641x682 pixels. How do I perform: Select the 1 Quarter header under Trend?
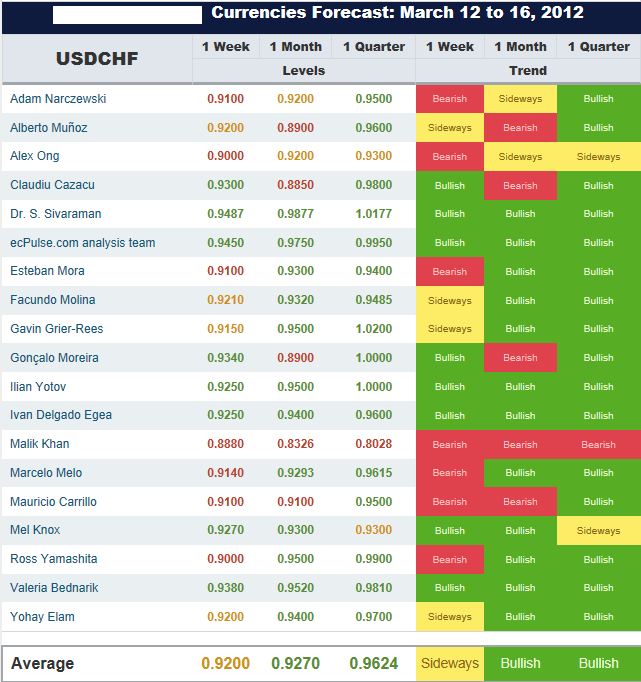599,47
